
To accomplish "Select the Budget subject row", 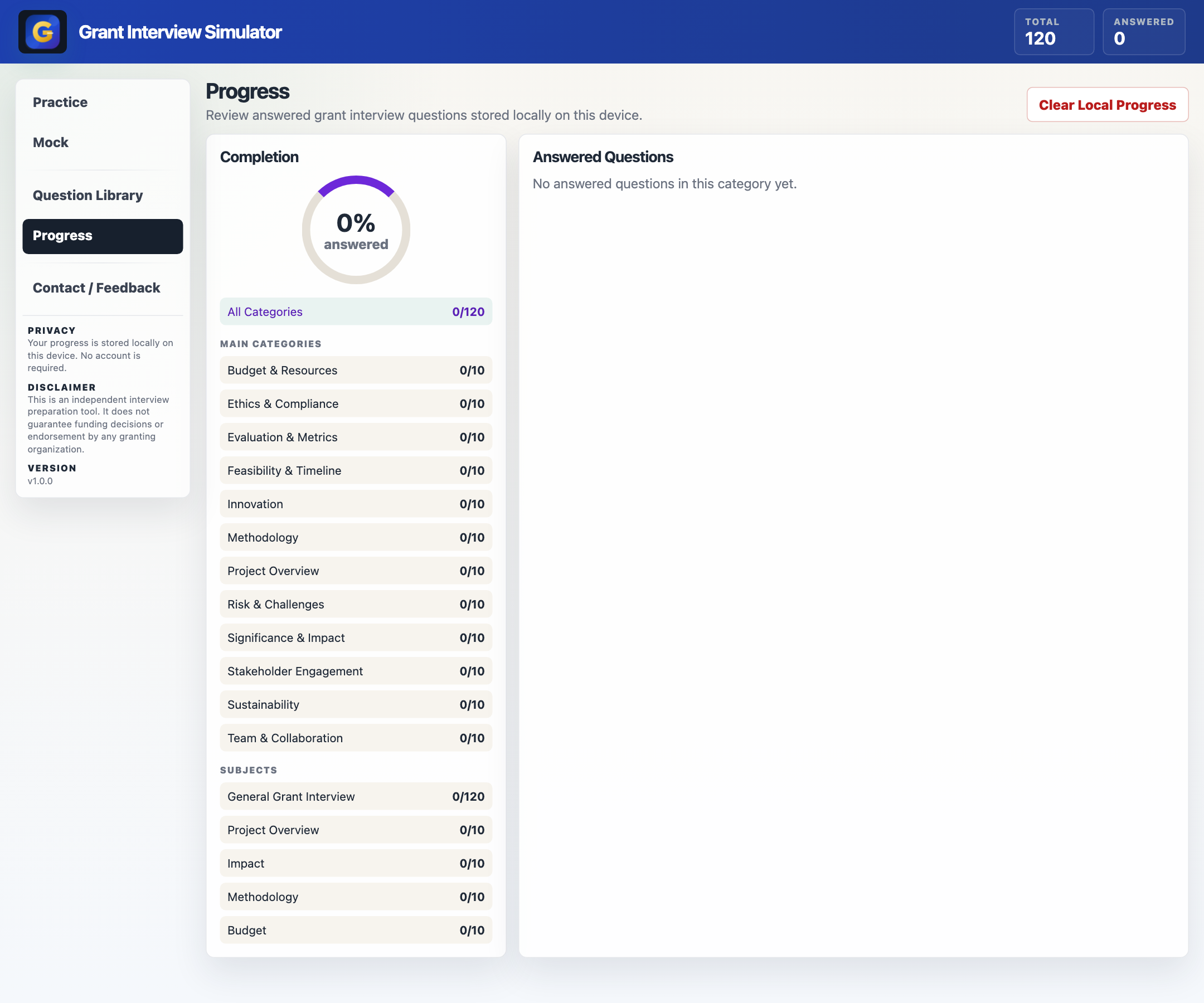I will 356,930.
